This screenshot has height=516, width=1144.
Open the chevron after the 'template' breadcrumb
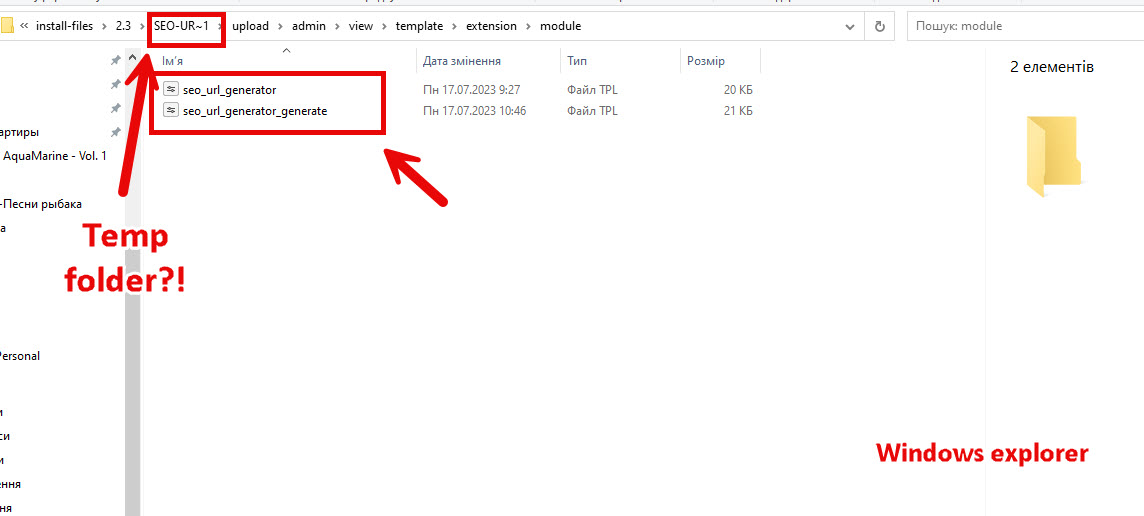tap(455, 26)
